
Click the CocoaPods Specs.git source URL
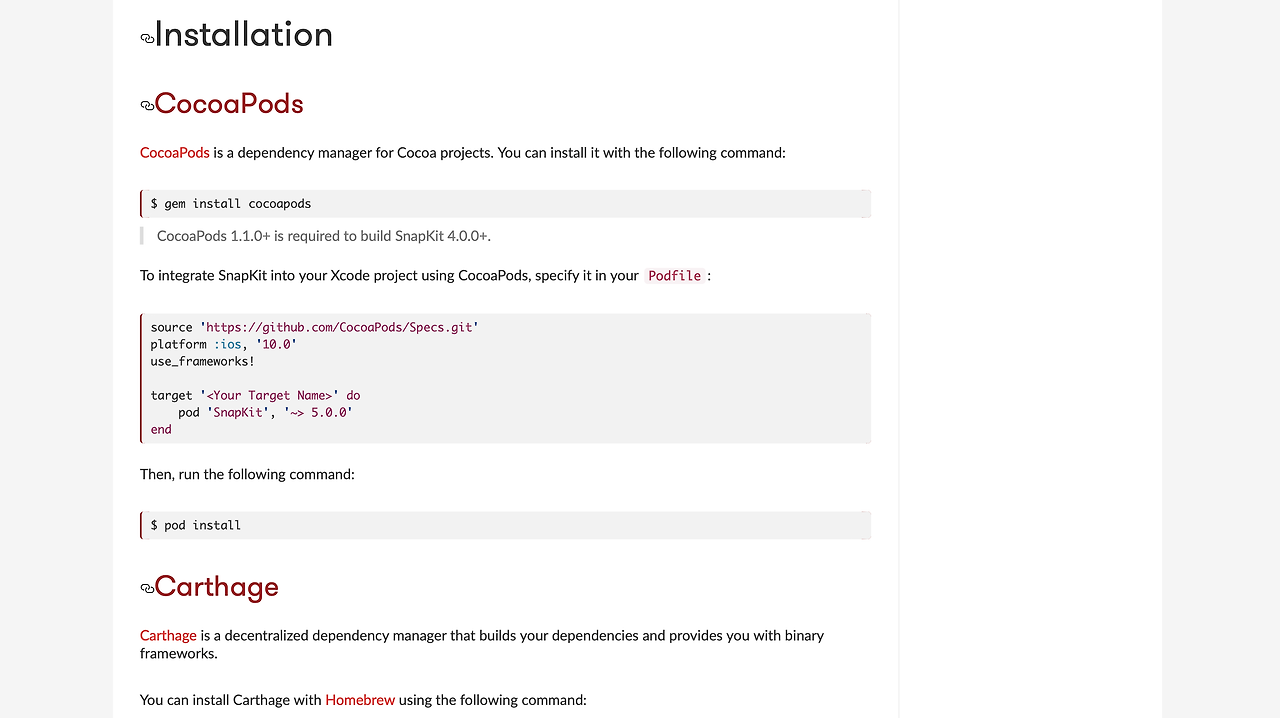(341, 327)
